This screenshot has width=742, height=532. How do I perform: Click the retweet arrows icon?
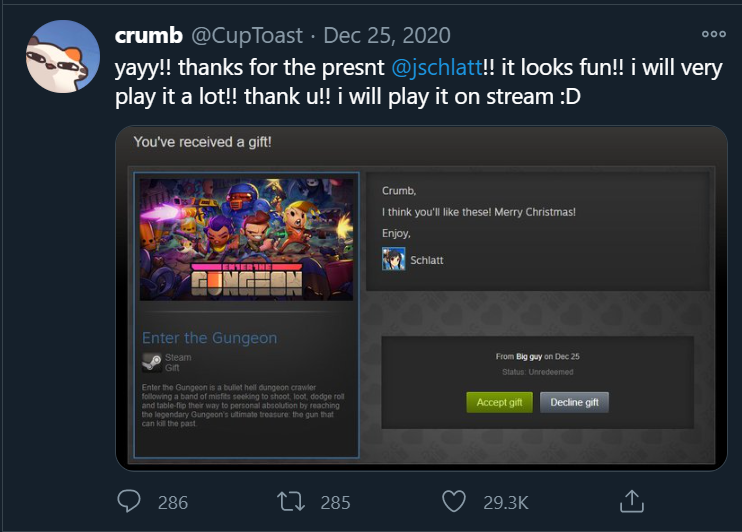point(291,502)
